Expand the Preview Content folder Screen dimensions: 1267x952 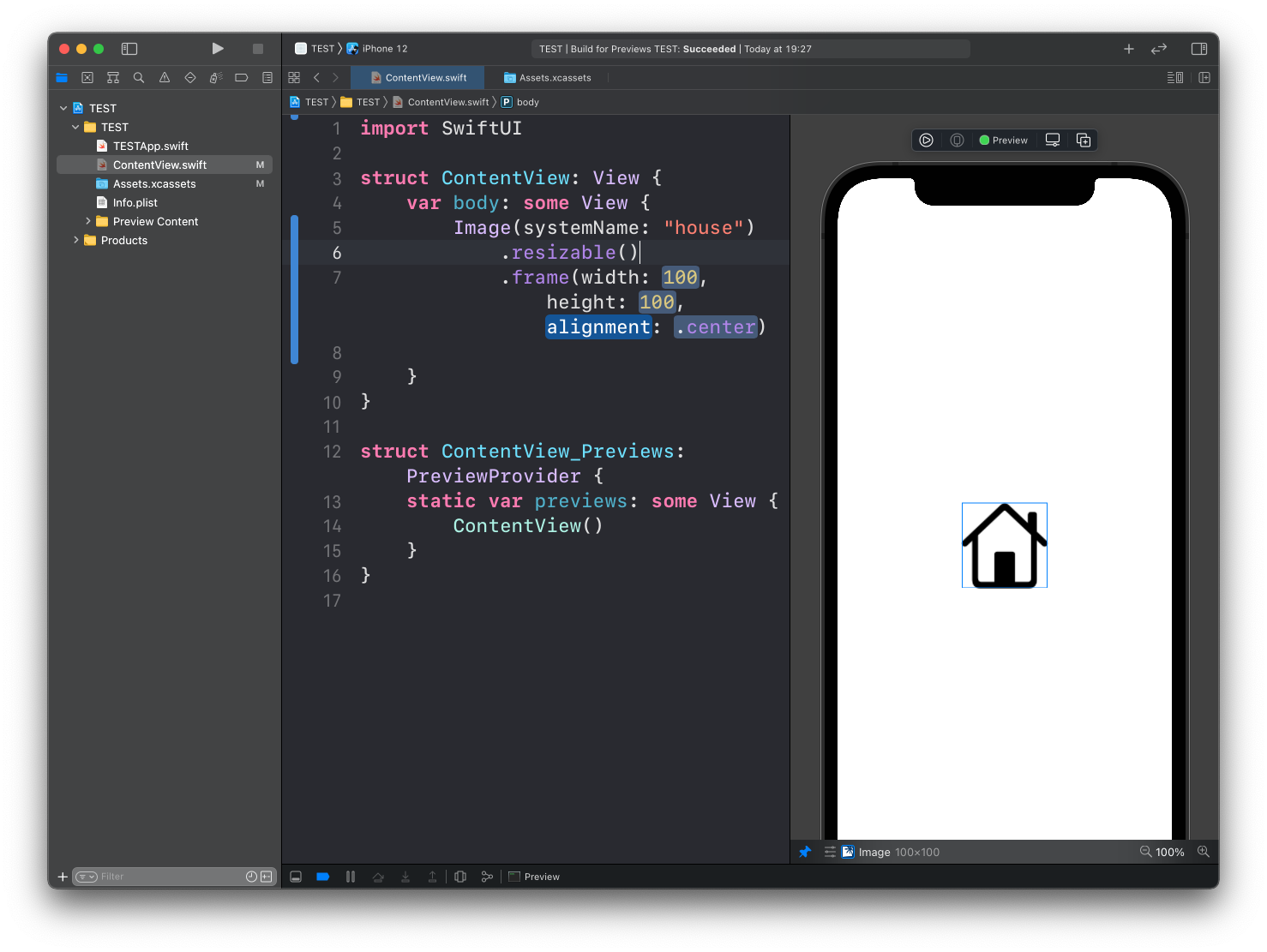click(88, 221)
